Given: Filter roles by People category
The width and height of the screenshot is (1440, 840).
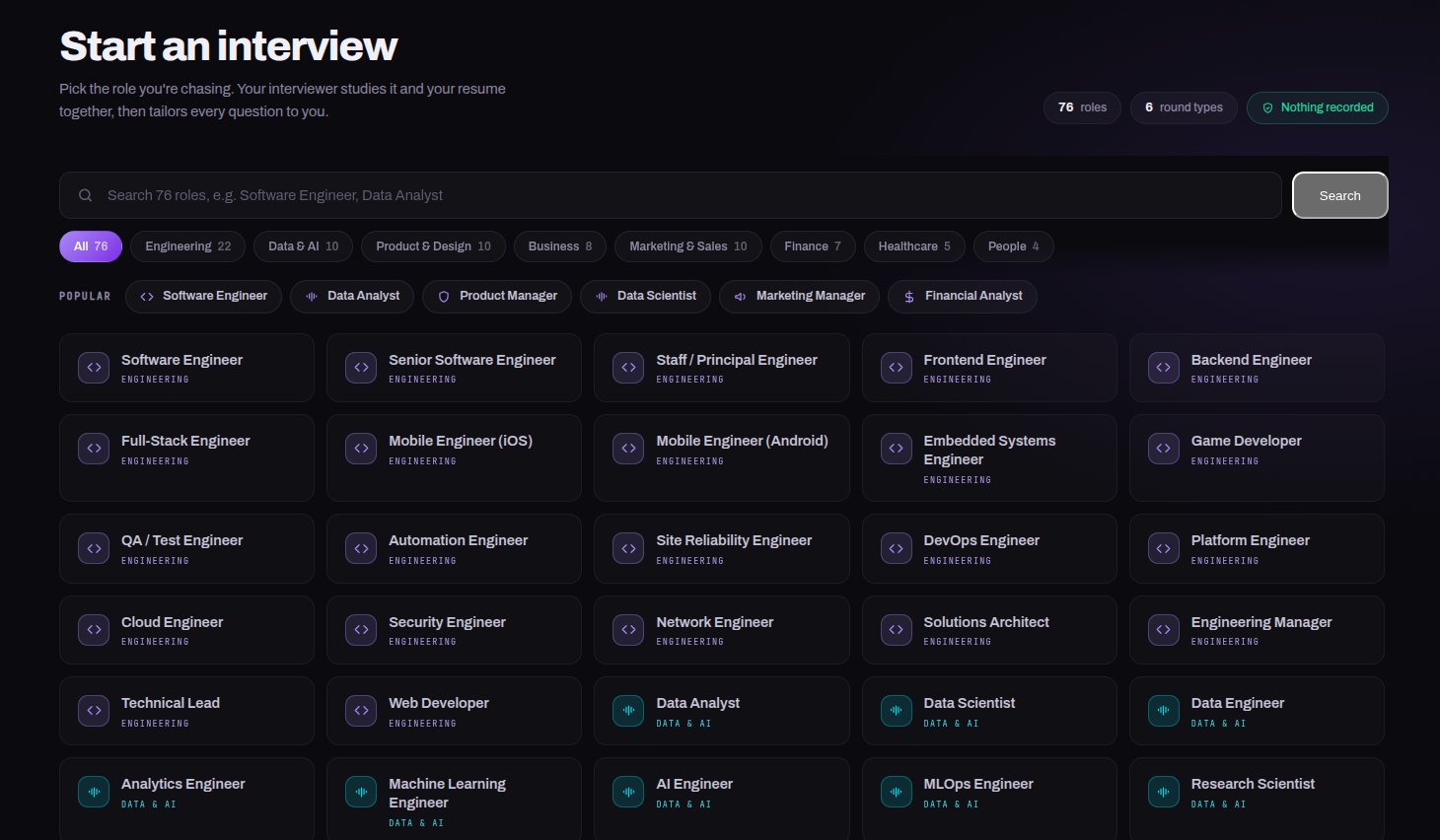Looking at the screenshot, I should tap(1013, 246).
